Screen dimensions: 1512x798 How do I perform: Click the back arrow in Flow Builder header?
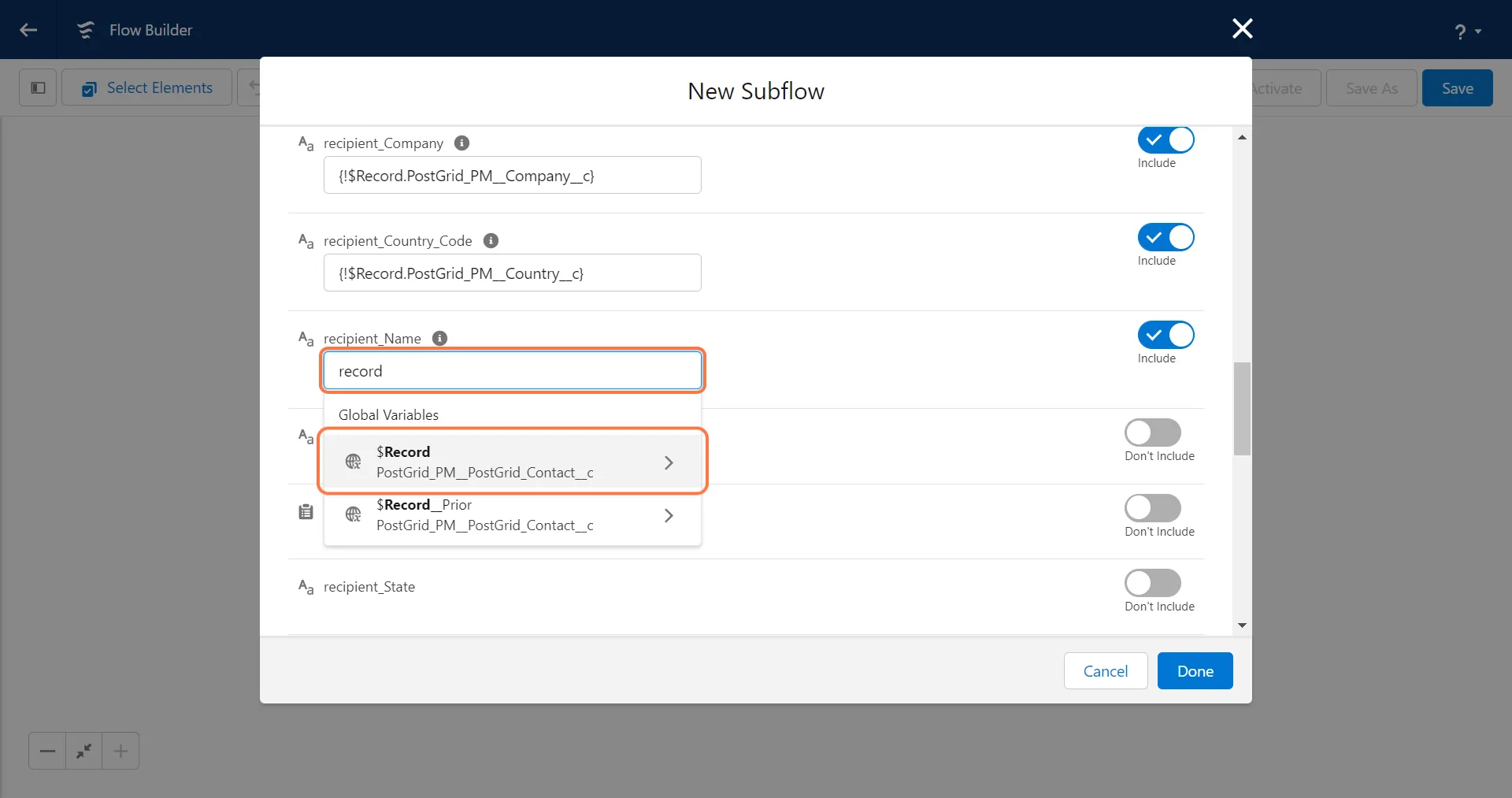tap(28, 30)
